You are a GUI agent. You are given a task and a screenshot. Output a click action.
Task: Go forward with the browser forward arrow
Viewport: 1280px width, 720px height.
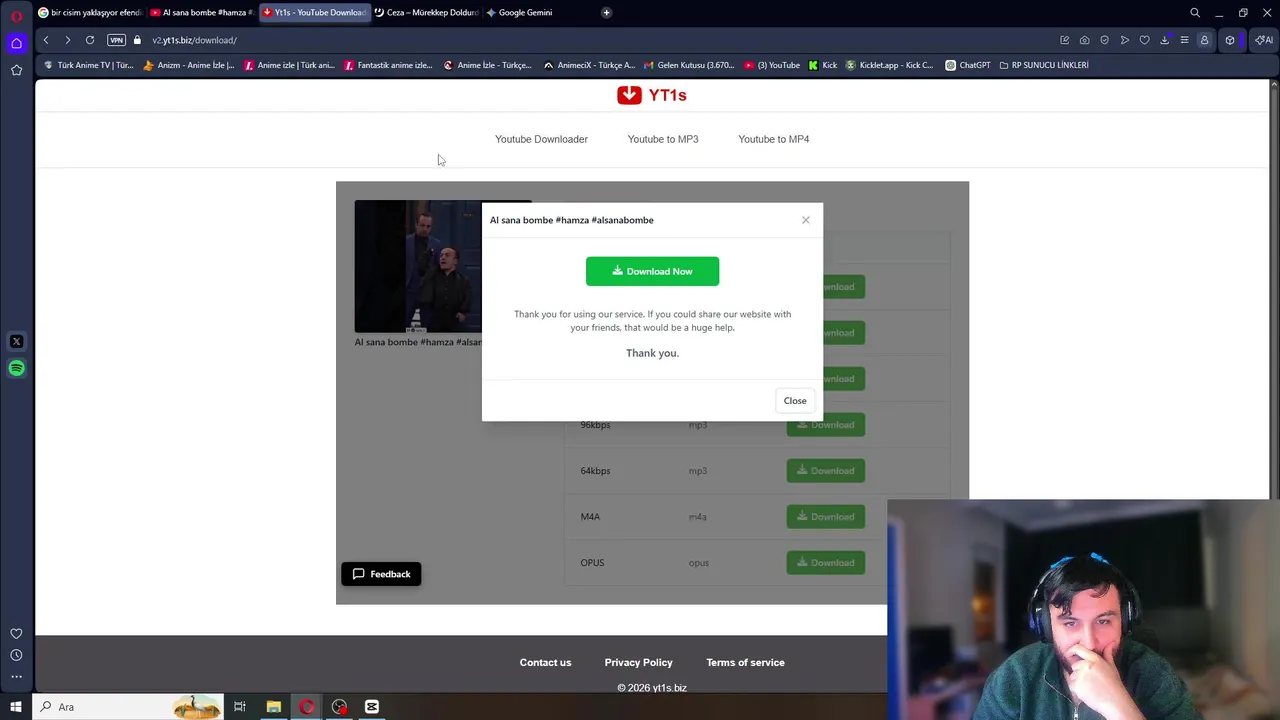pyautogui.click(x=67, y=40)
